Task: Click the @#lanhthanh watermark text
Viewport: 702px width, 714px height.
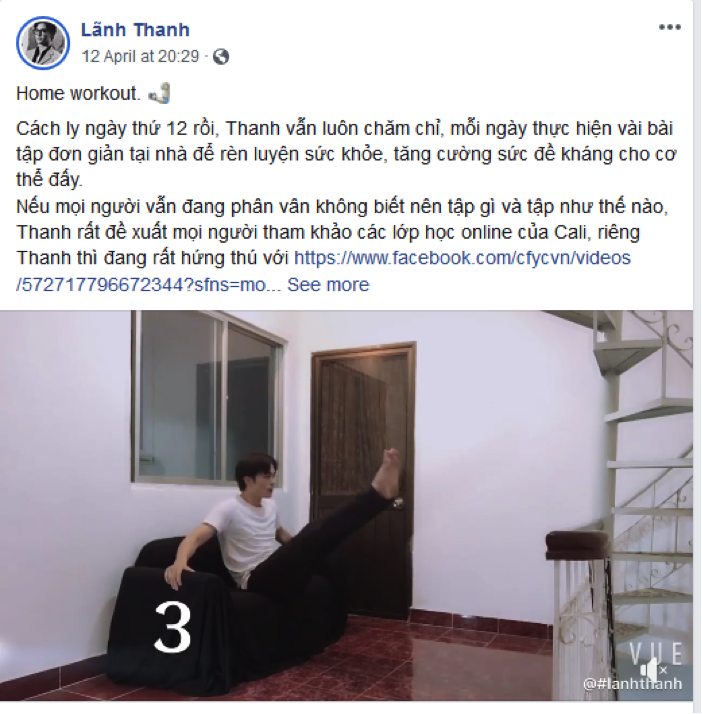Action: tap(633, 683)
